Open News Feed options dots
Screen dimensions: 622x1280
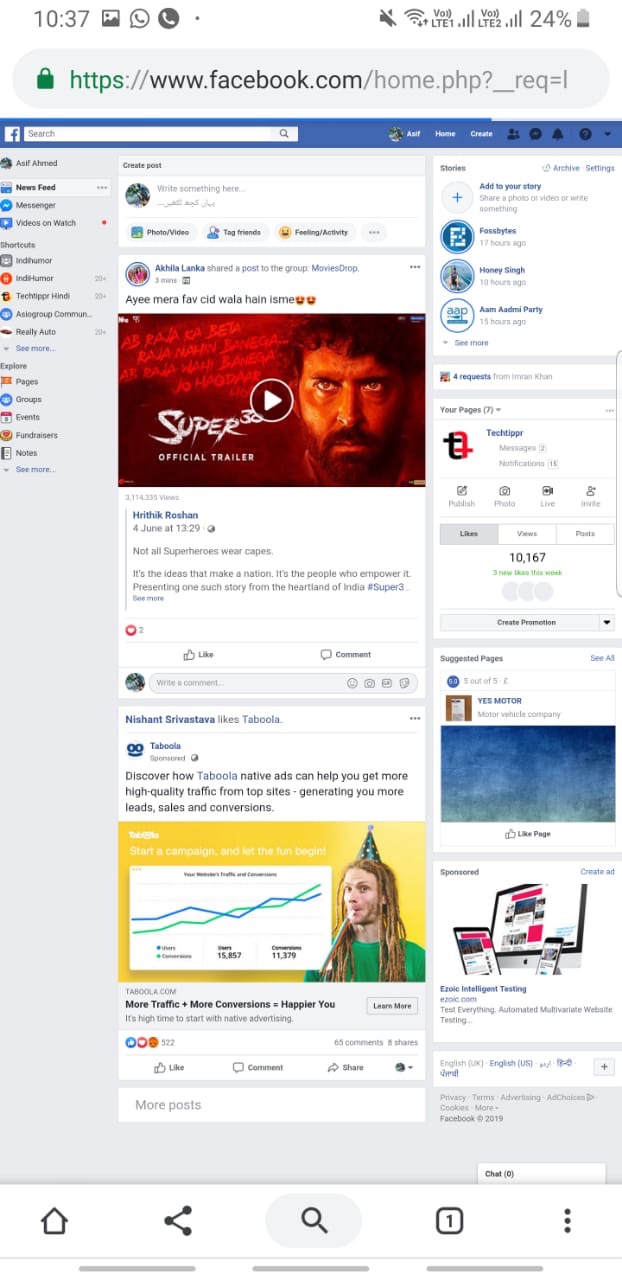102,187
